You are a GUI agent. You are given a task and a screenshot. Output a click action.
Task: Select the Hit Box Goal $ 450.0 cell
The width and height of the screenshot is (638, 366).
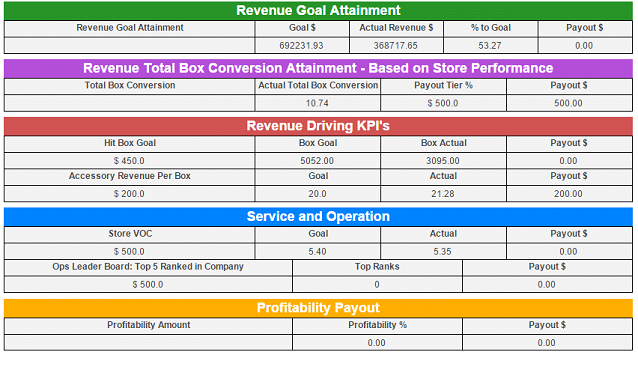pyautogui.click(x=129, y=161)
